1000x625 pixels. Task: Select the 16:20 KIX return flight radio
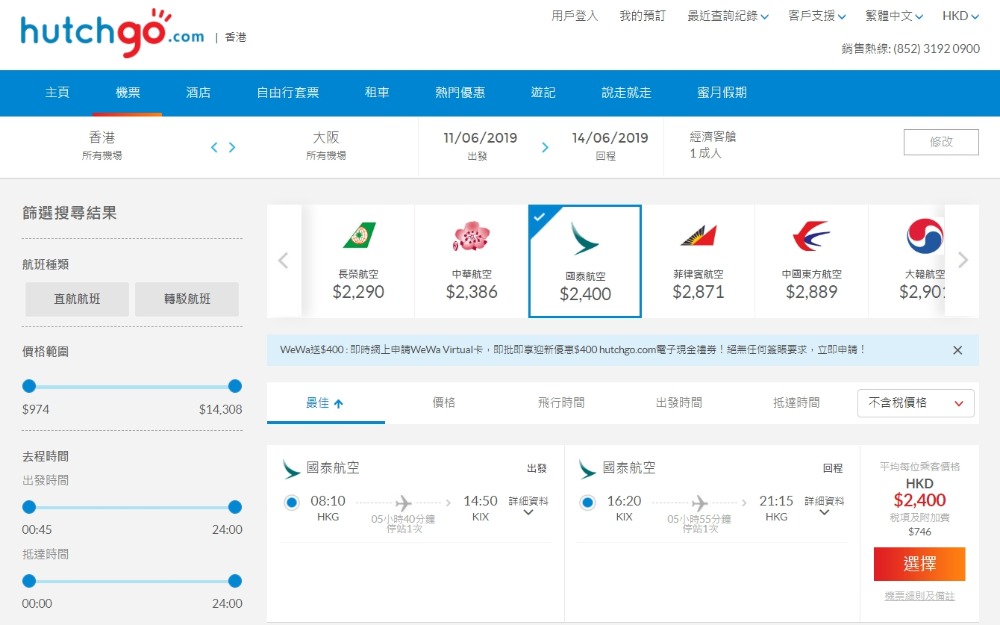[x=587, y=503]
